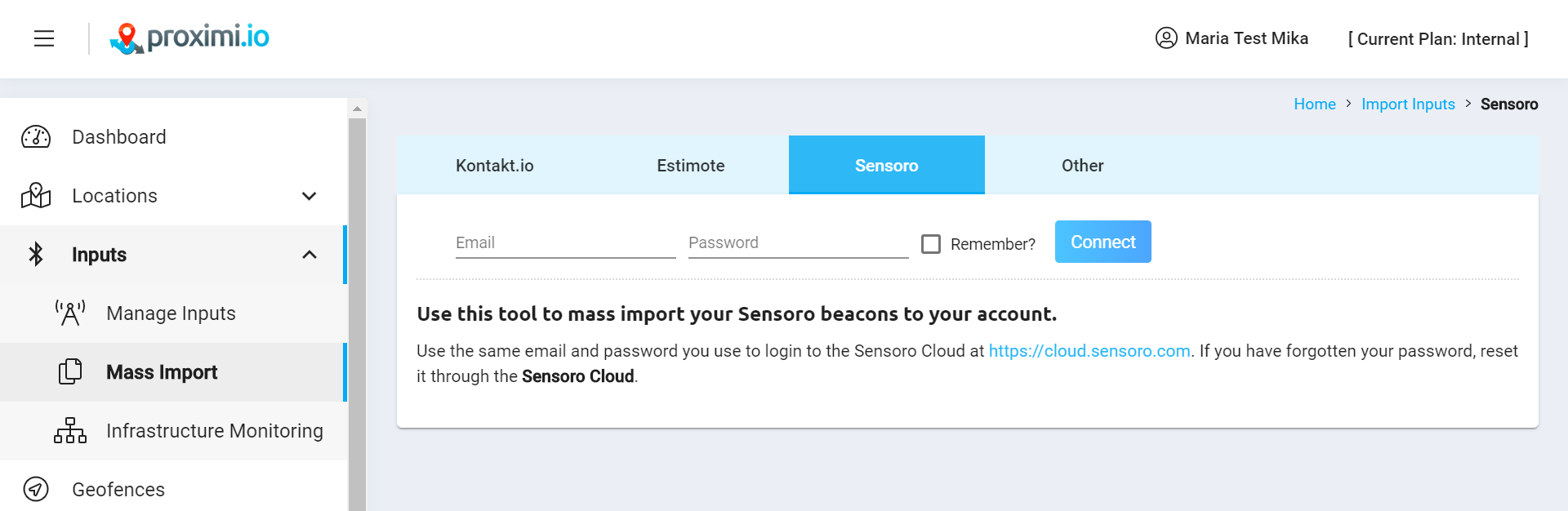This screenshot has width=1568, height=511.
Task: Expand the Locations menu chevron
Action: [x=309, y=196]
